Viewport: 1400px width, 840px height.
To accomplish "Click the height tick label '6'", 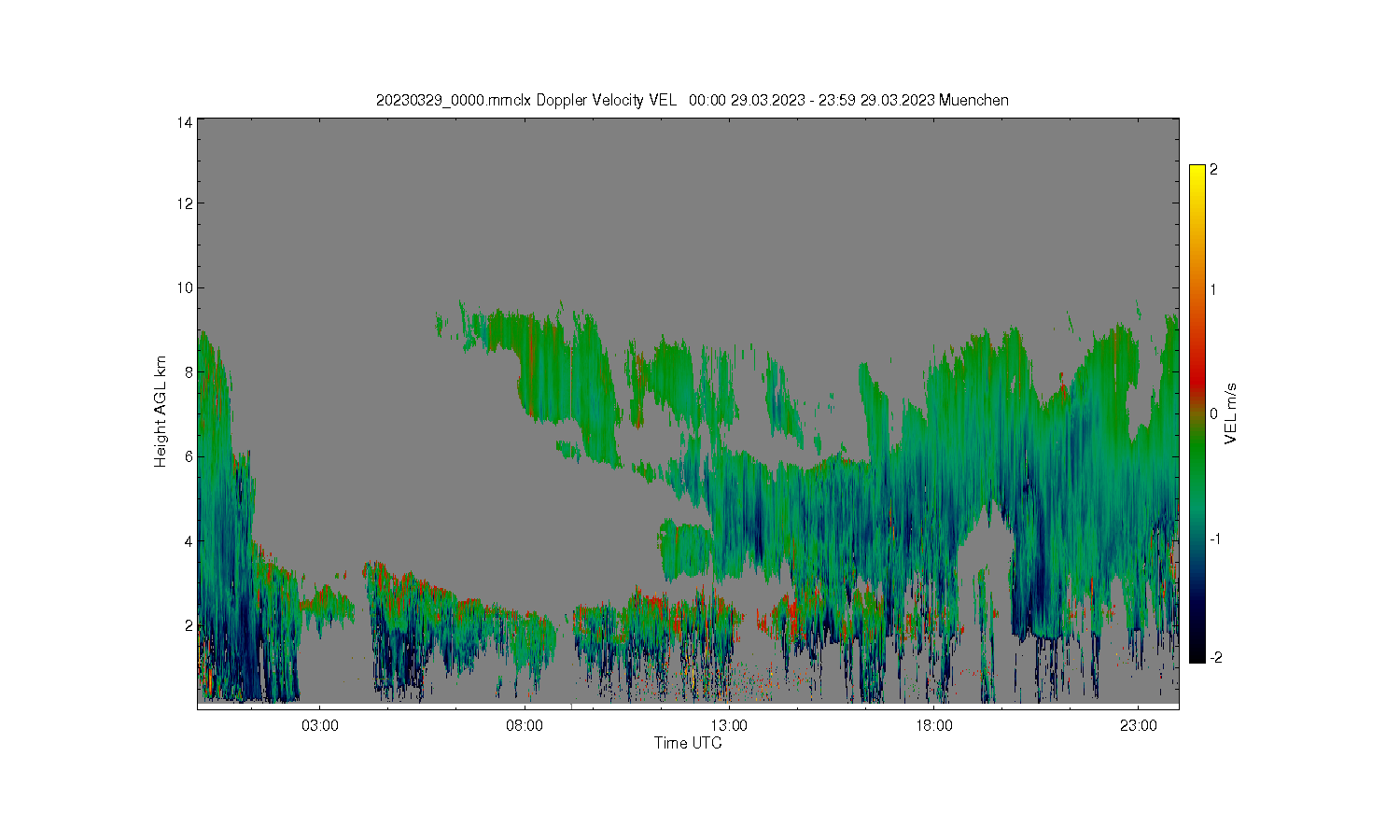I will [x=189, y=456].
